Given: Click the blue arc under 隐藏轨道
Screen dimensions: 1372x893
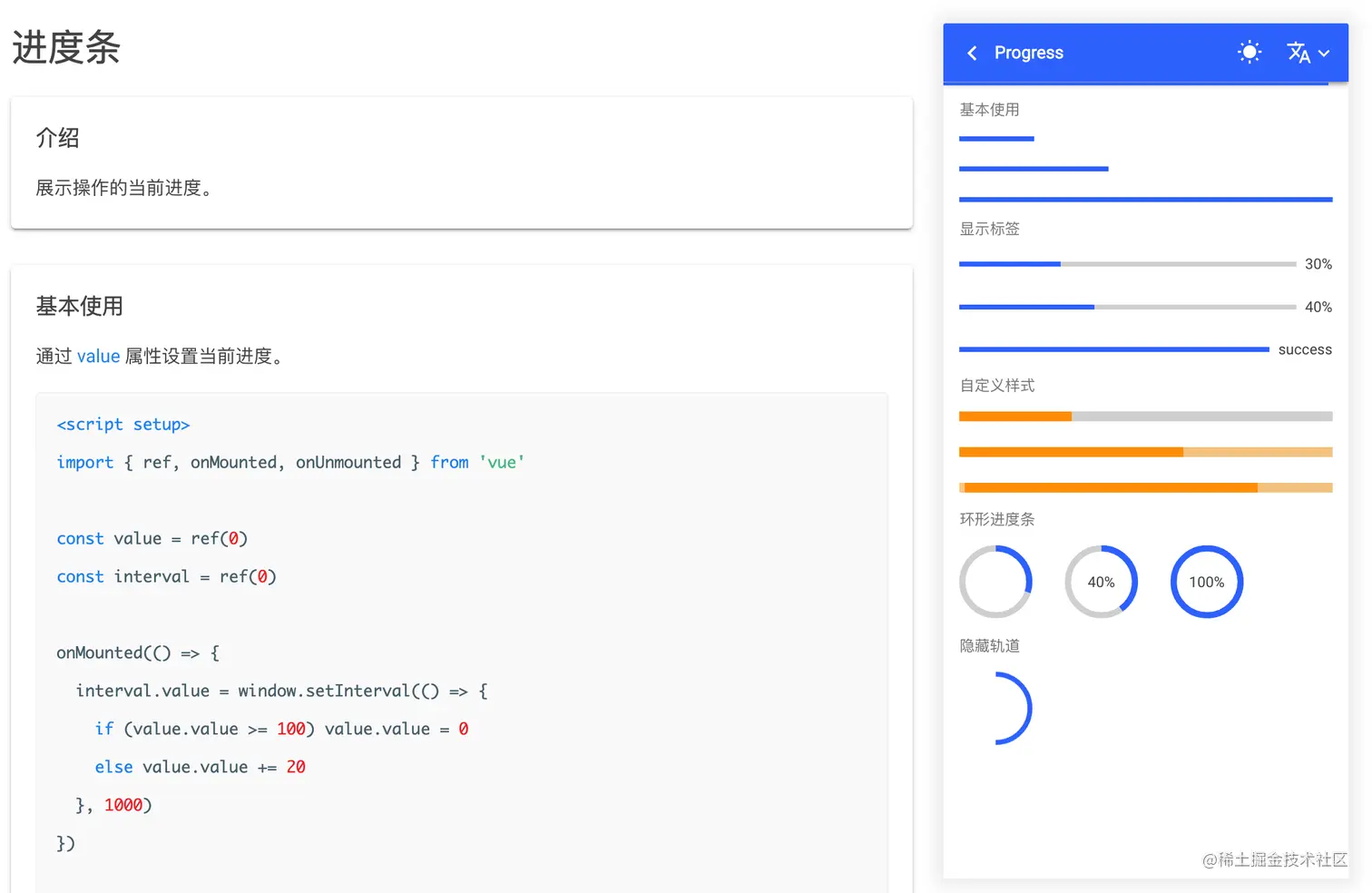Looking at the screenshot, I should pyautogui.click(x=1025, y=708).
